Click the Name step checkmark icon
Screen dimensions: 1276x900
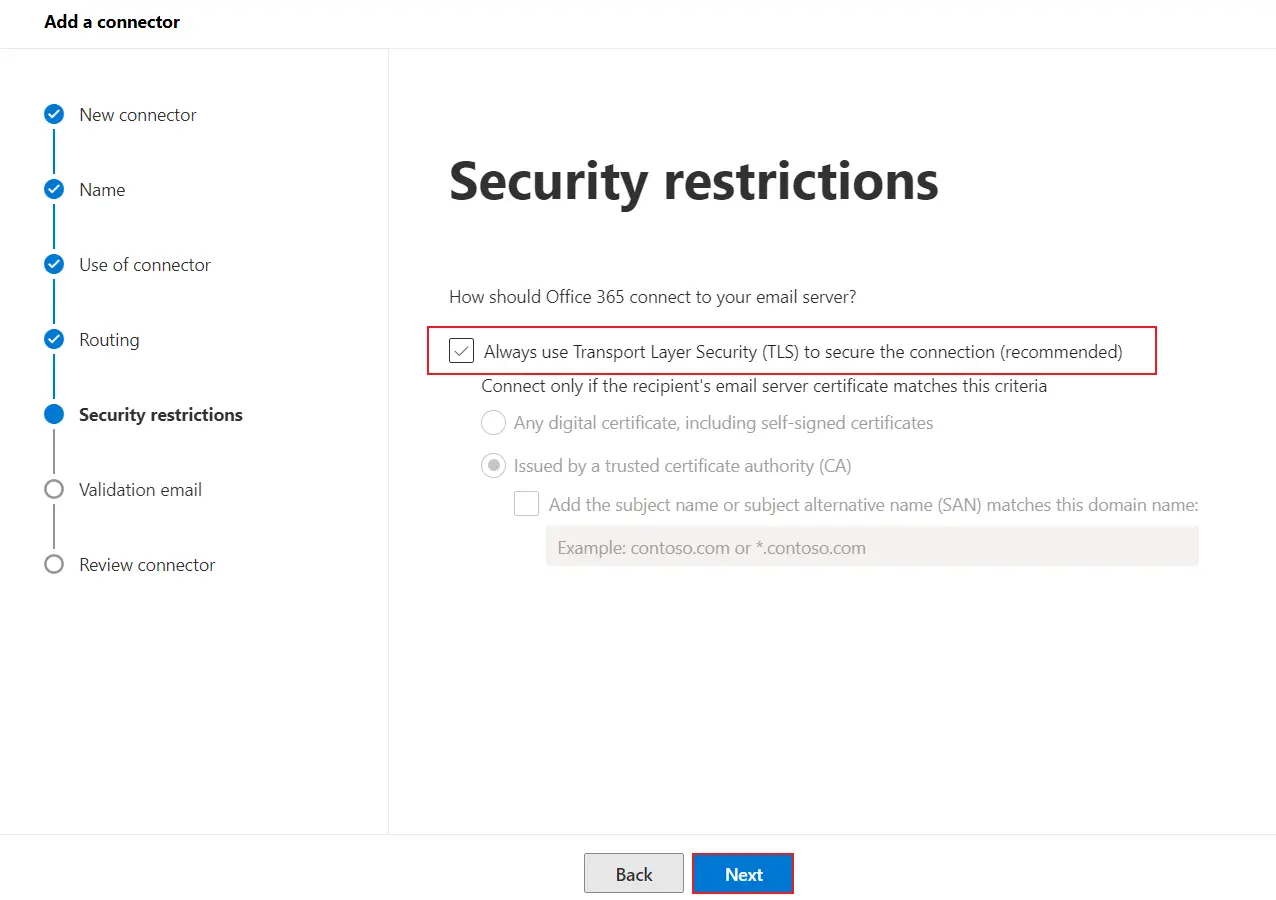54,189
